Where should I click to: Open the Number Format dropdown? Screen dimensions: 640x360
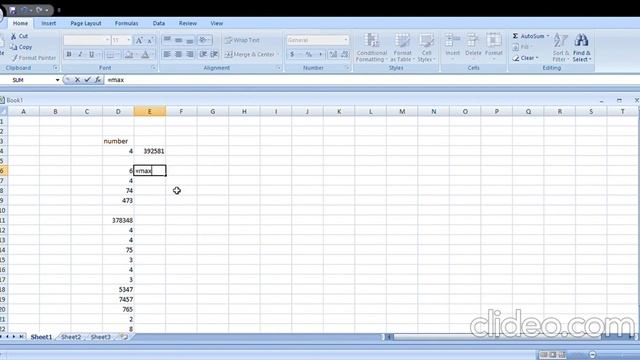[x=346, y=40]
